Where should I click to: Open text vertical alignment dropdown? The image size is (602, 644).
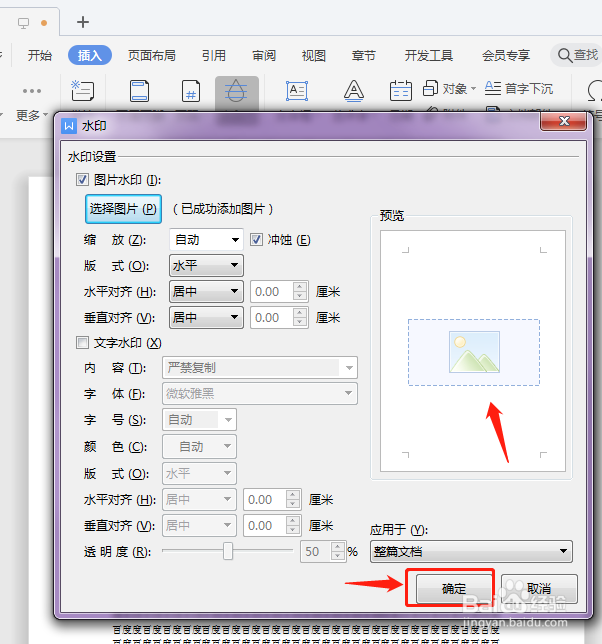coord(199,525)
